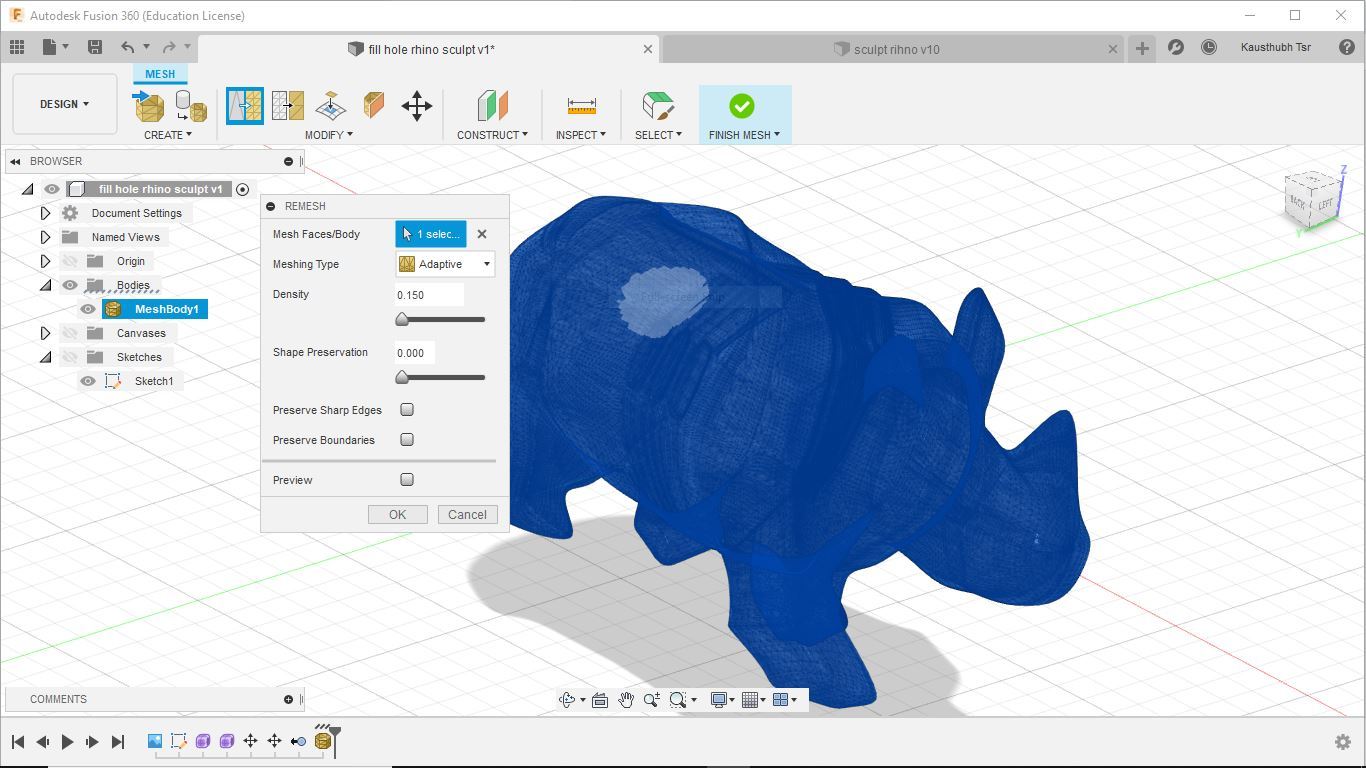
Task: Select the Remesh tool icon
Action: 245,105
